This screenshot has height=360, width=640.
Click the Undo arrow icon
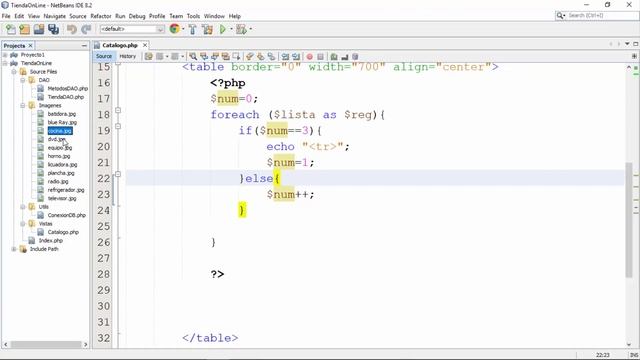click(x=72, y=29)
